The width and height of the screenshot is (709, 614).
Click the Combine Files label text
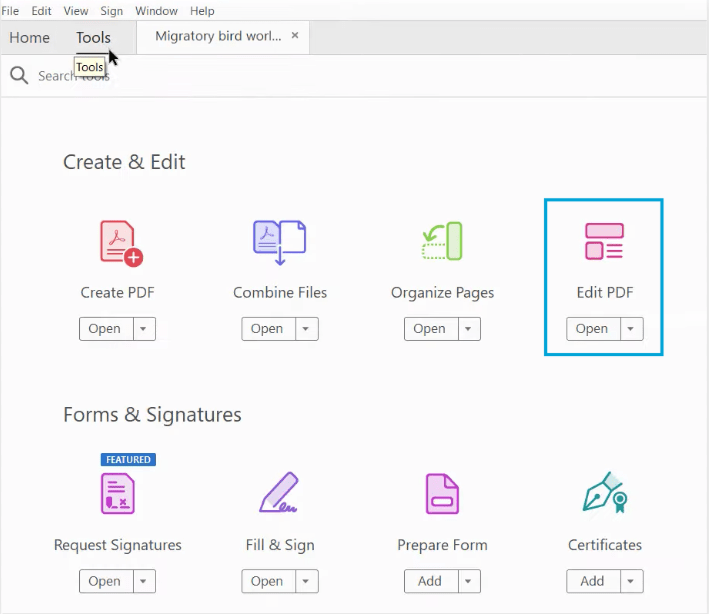(280, 293)
